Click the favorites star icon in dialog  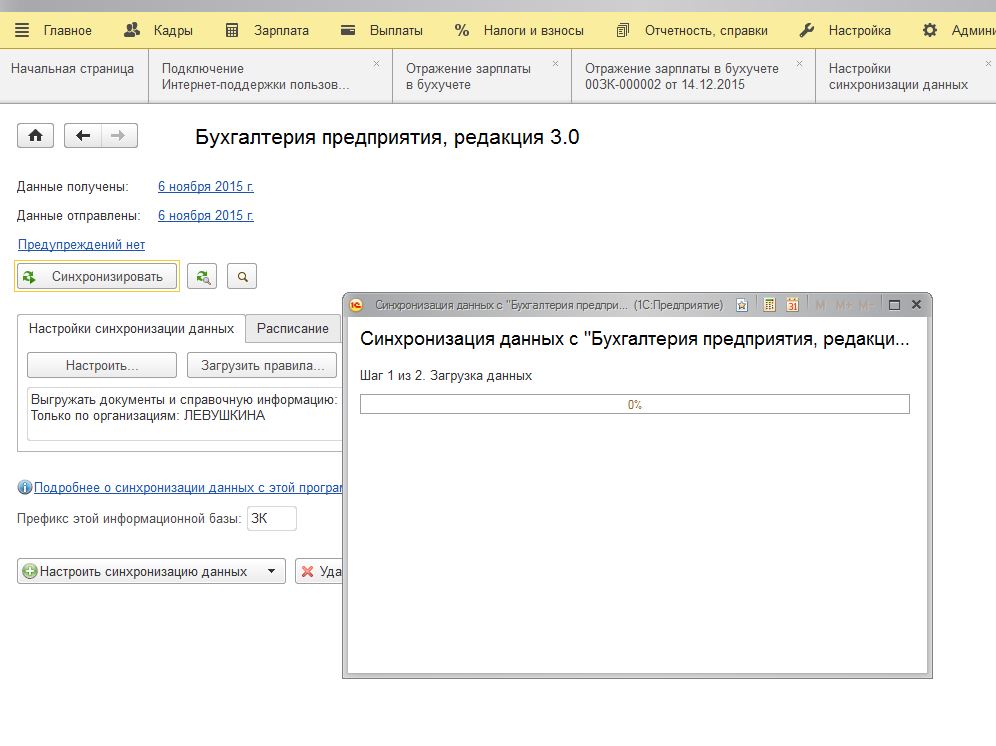(x=742, y=305)
